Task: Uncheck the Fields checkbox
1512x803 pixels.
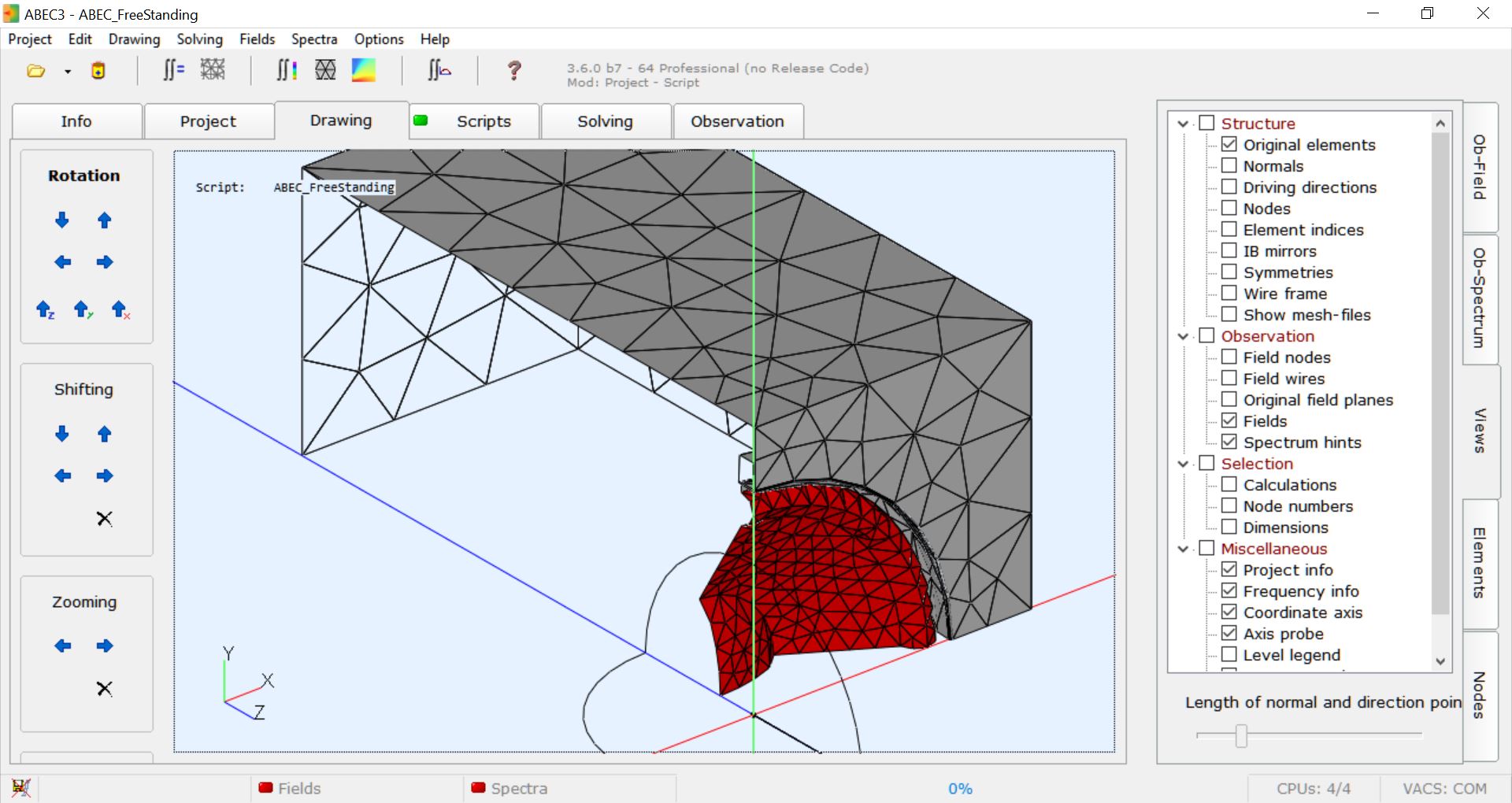Action: tap(1229, 420)
